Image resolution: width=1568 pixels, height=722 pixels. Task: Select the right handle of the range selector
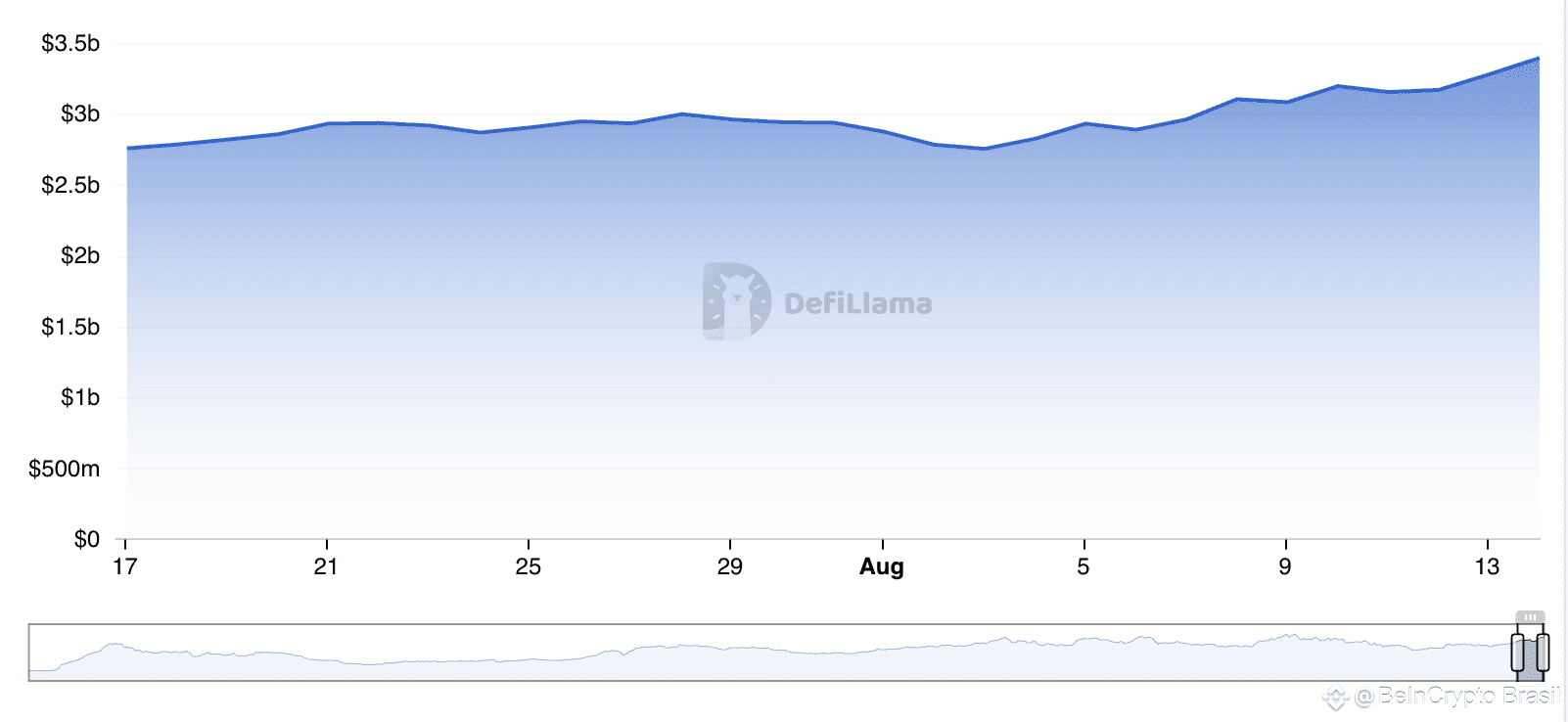tap(1543, 653)
